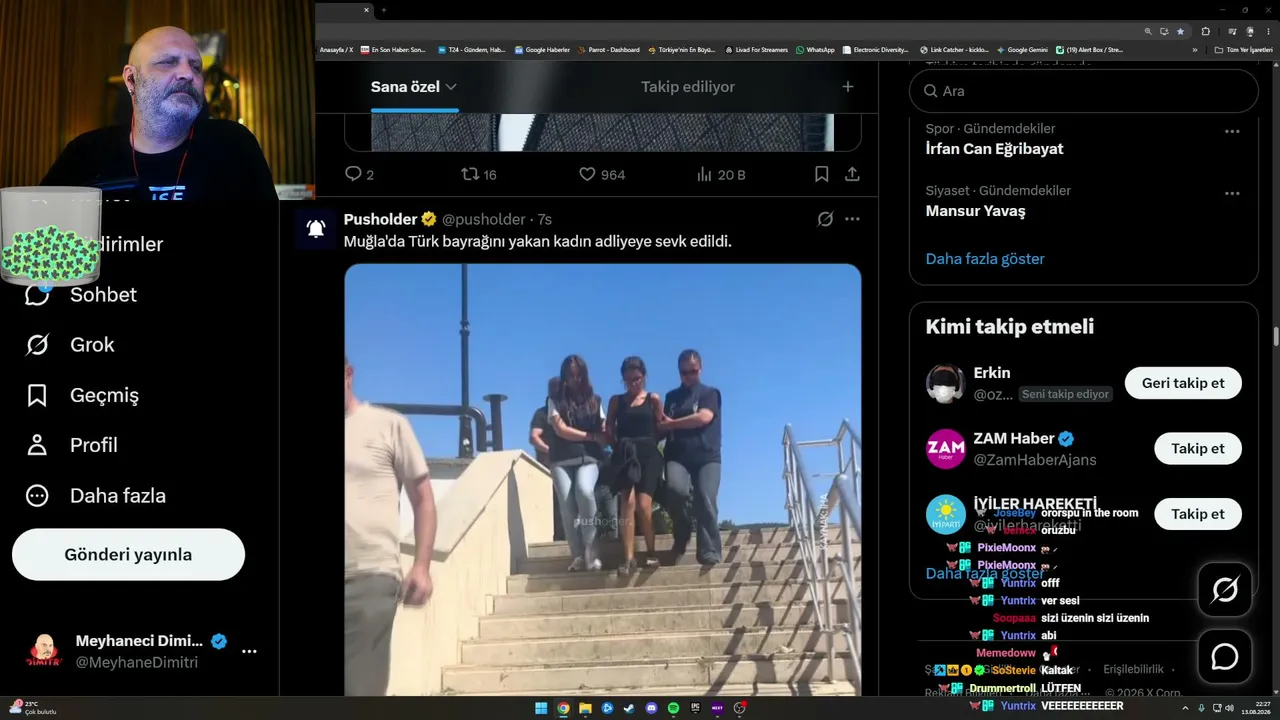Open Erkin's profile avatar
Screen dimensions: 1280x720
point(945,383)
